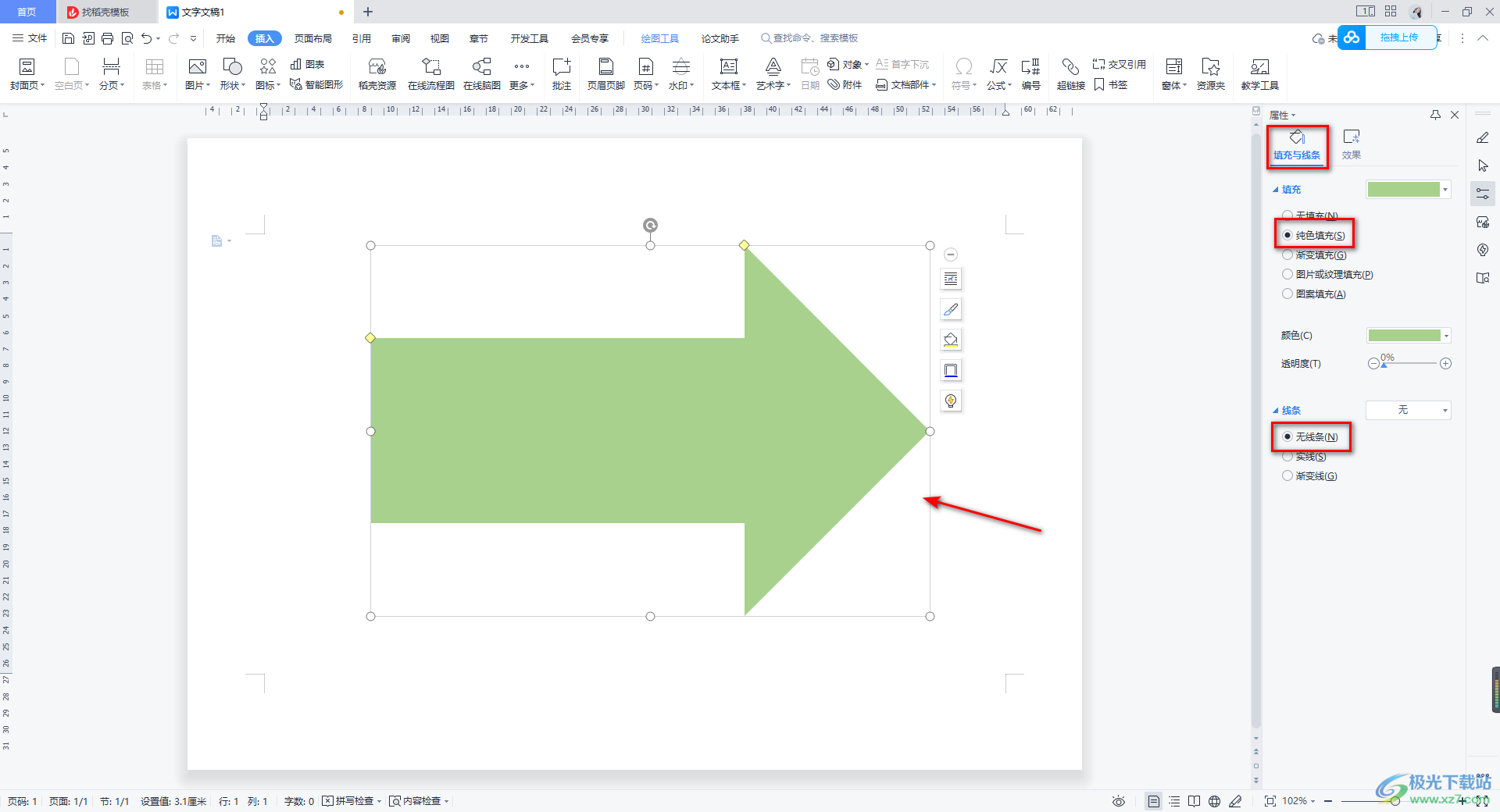
Task: Open a new tab with the plus button
Action: click(368, 12)
